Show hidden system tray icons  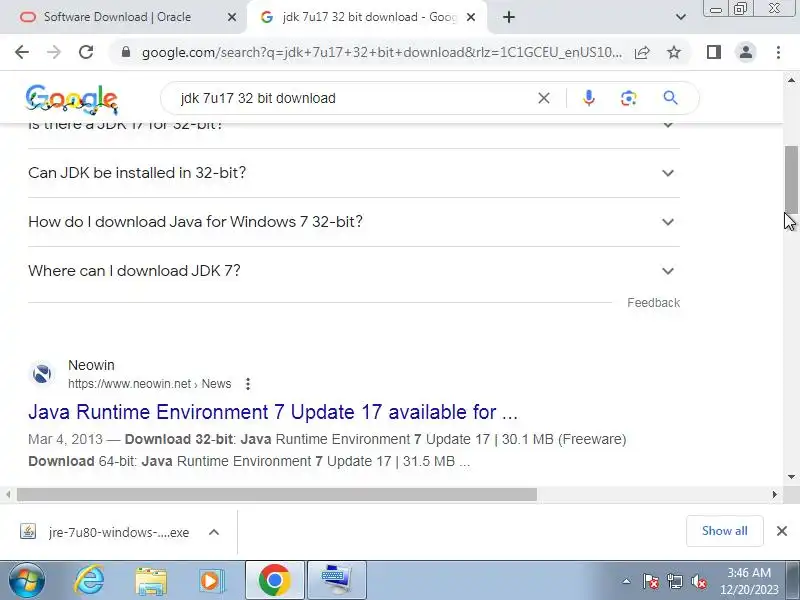coord(627,581)
